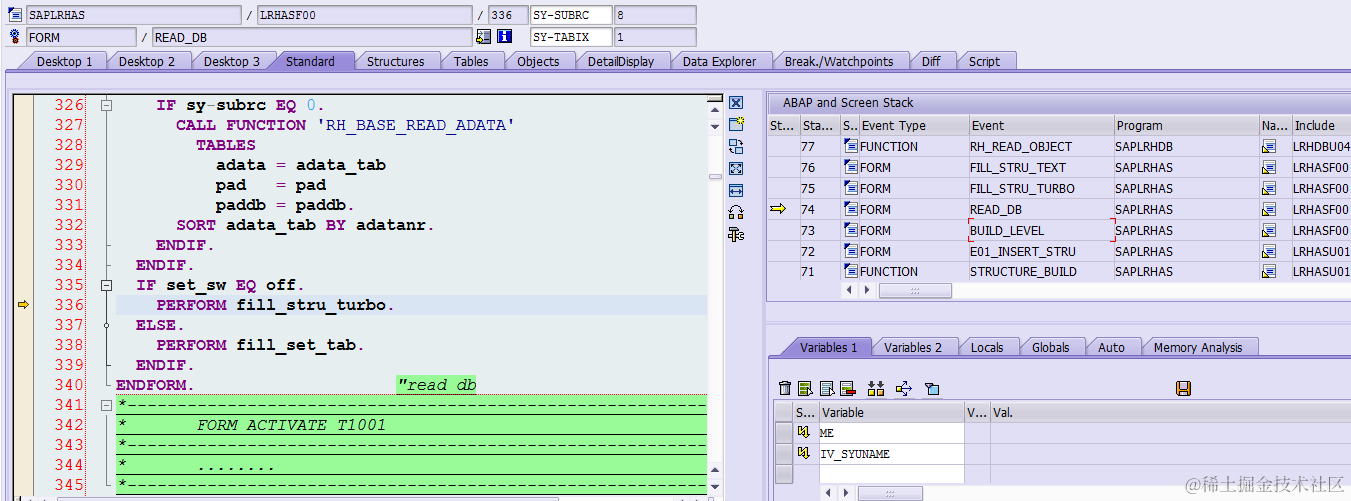Click the program icon beside SAPLRHAS field
This screenshot has height=501, width=1351.
(15, 15)
